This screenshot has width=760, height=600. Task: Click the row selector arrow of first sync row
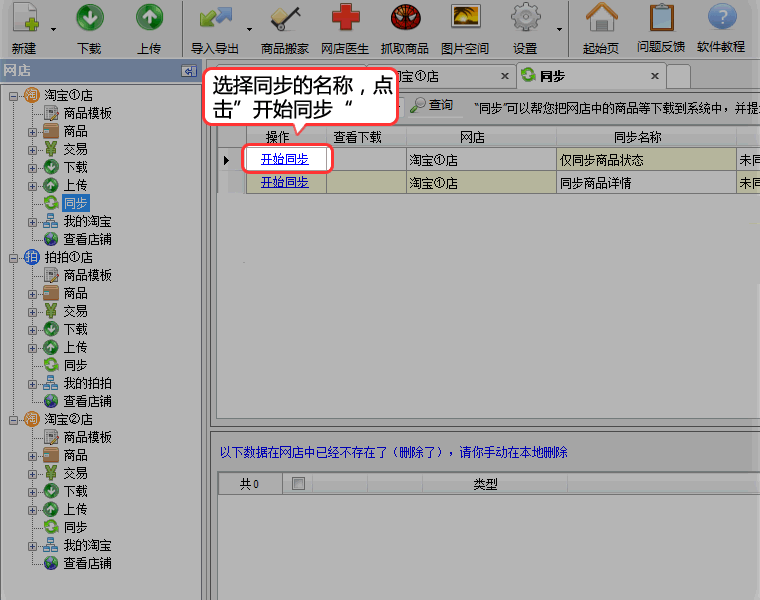(x=226, y=160)
